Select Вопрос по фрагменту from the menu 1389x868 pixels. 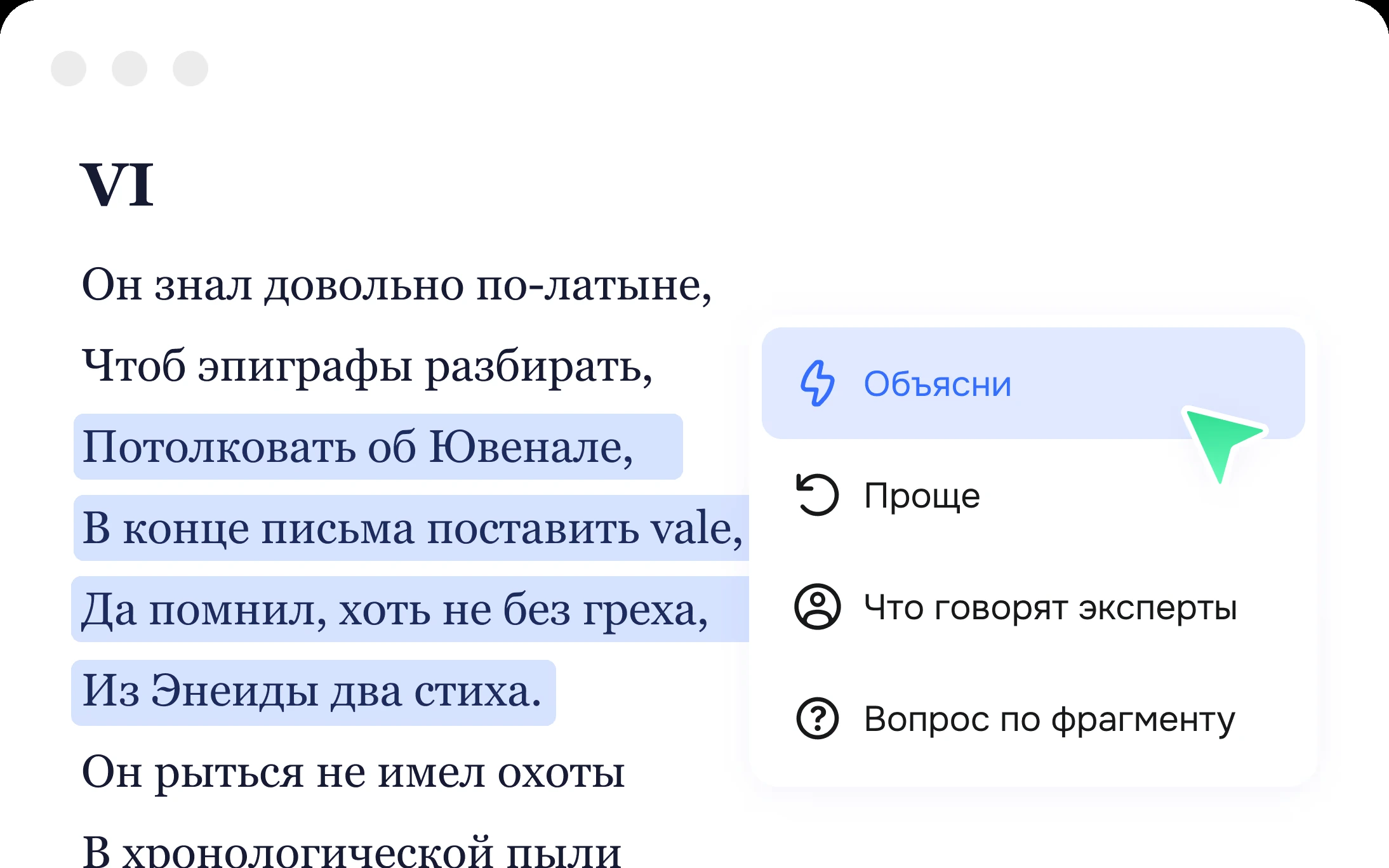(1047, 719)
